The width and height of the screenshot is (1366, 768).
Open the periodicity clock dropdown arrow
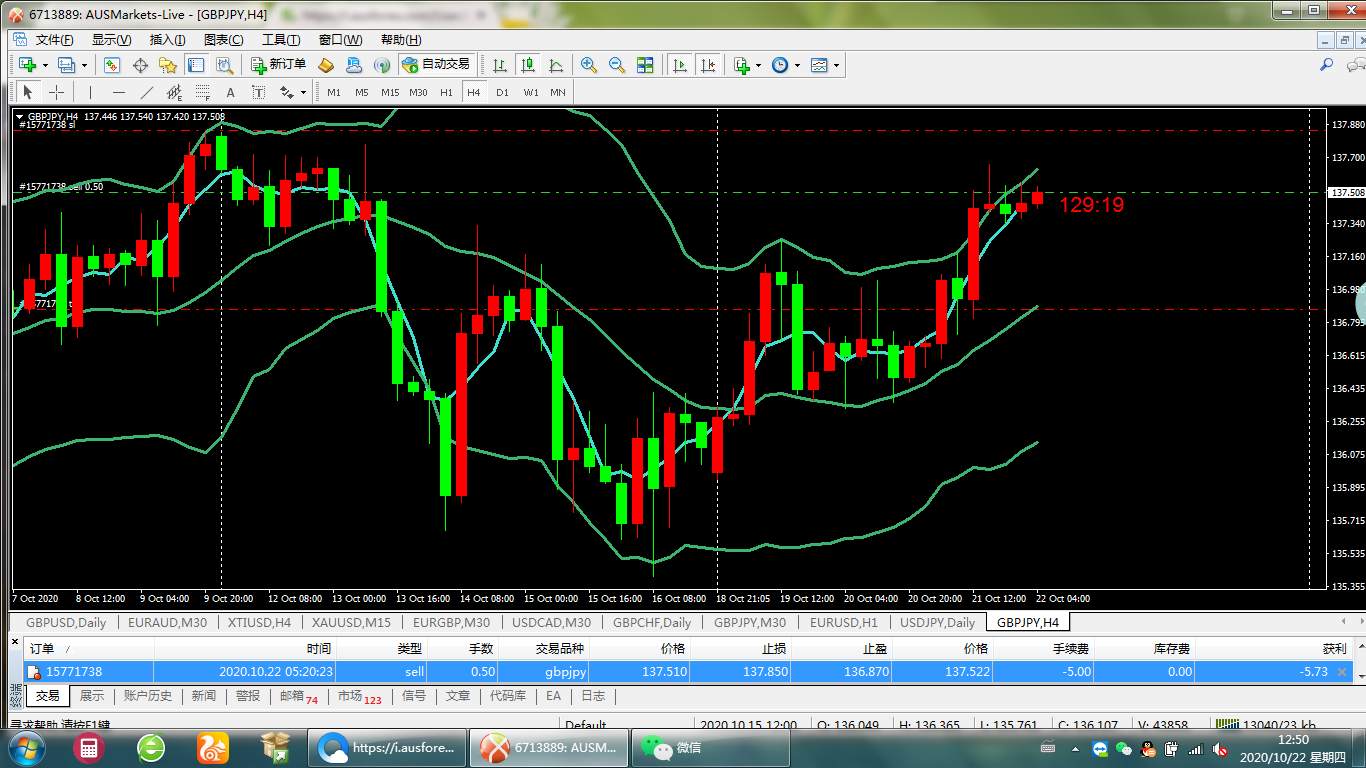(x=797, y=66)
